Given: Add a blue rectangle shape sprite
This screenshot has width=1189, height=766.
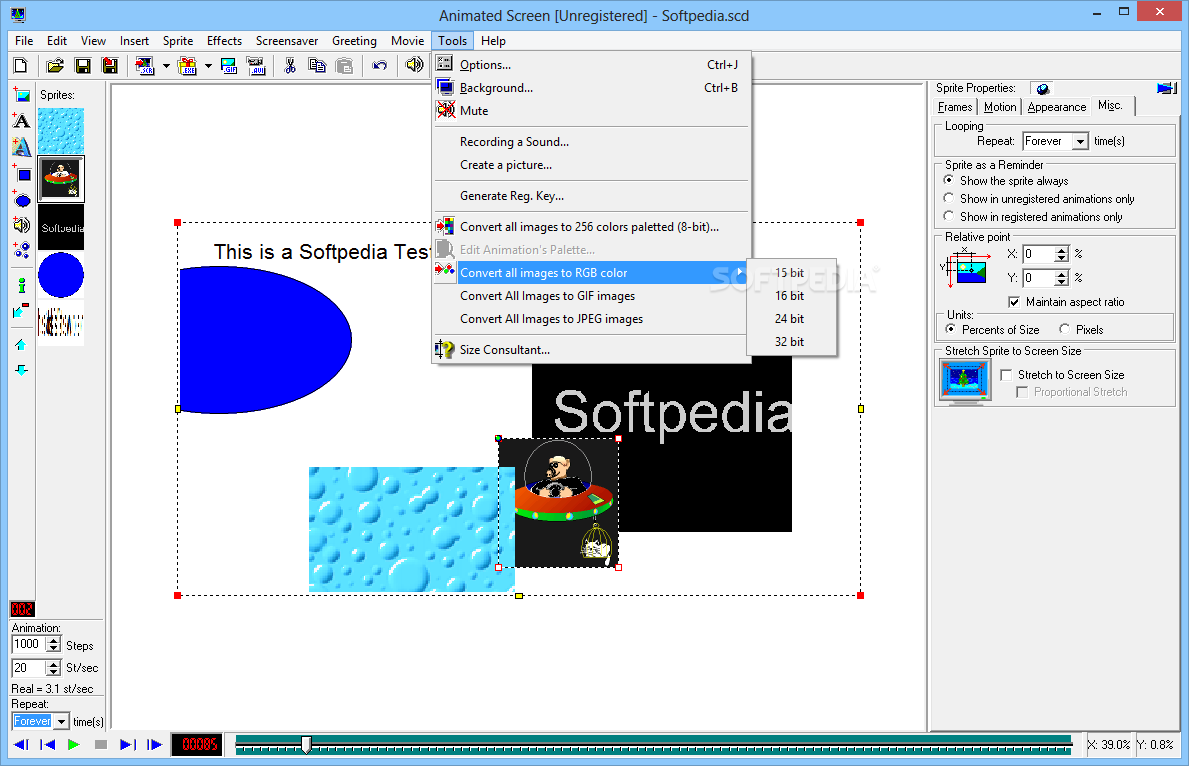Looking at the screenshot, I should 21,174.
